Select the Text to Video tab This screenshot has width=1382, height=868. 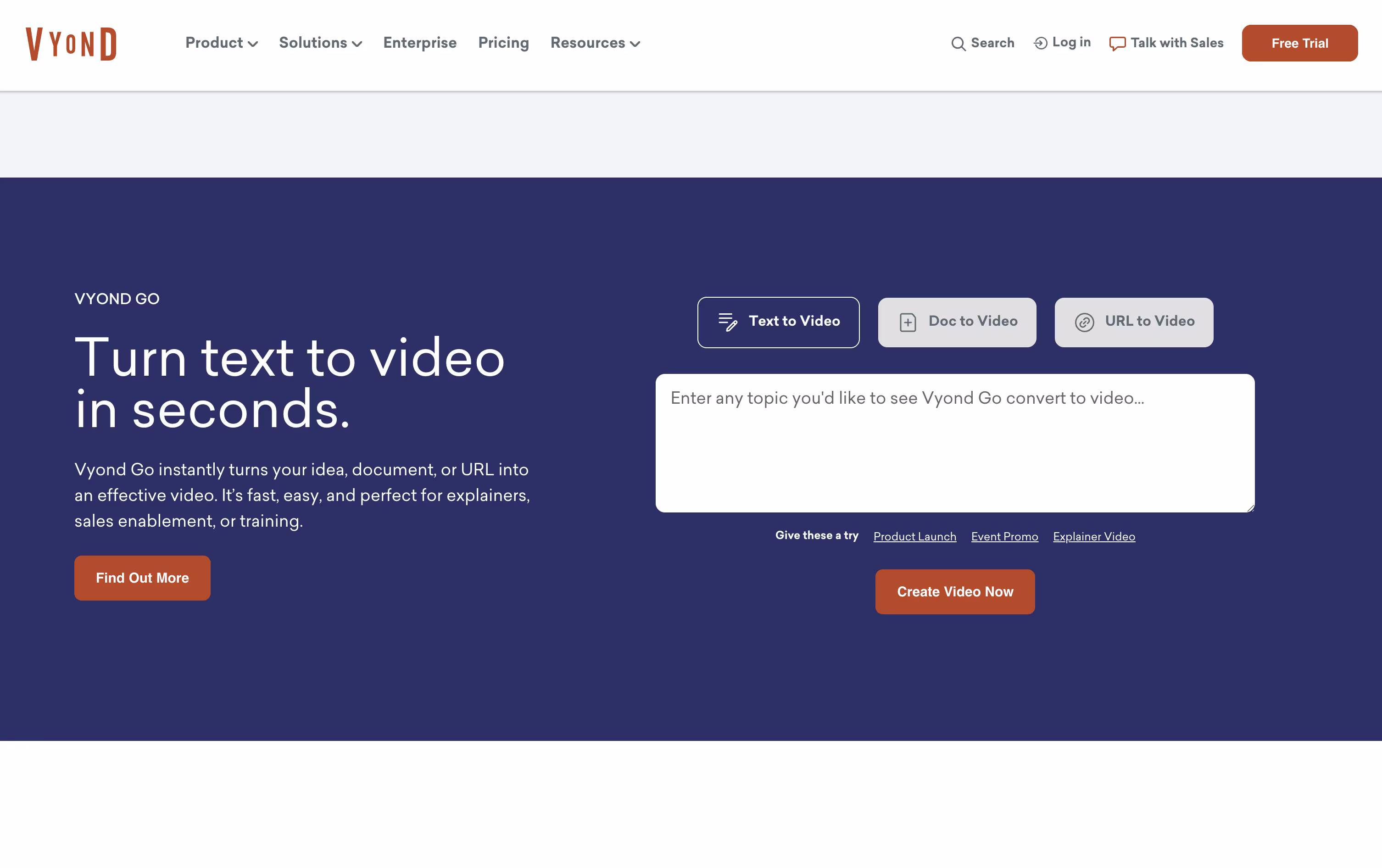778,323
